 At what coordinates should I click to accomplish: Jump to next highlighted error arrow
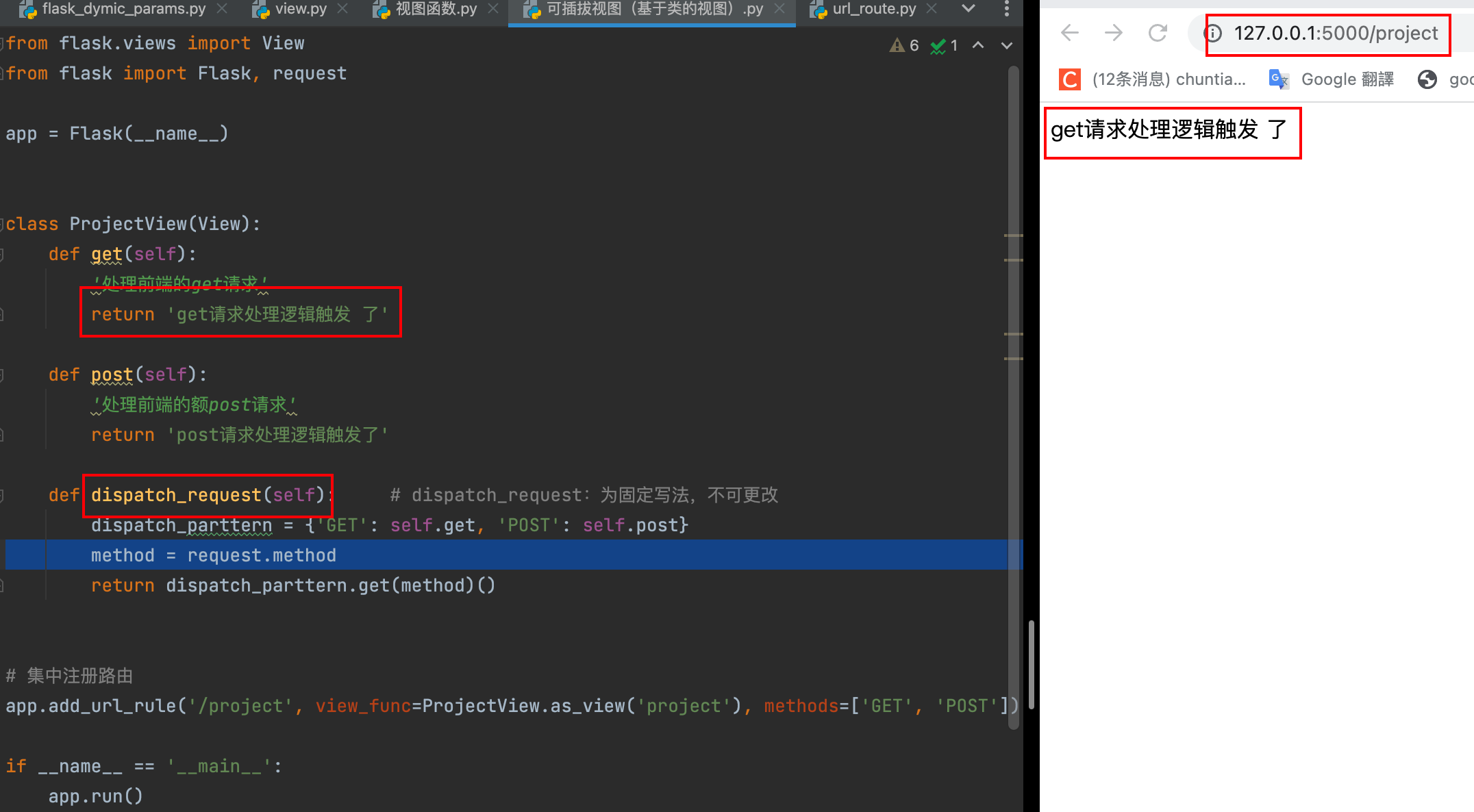click(x=1006, y=46)
